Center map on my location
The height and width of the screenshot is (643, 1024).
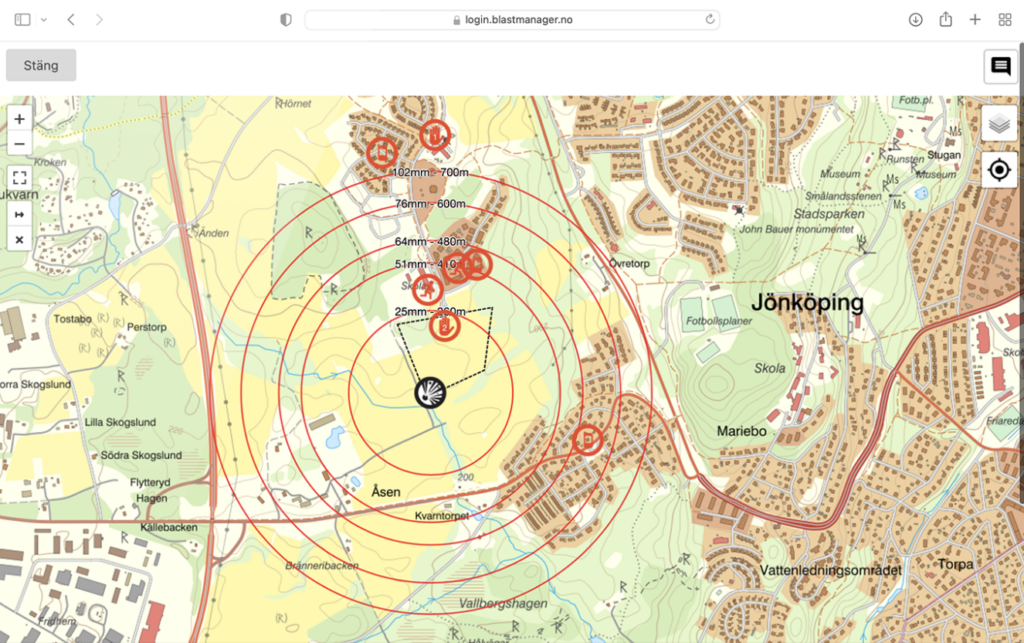click(x=998, y=170)
